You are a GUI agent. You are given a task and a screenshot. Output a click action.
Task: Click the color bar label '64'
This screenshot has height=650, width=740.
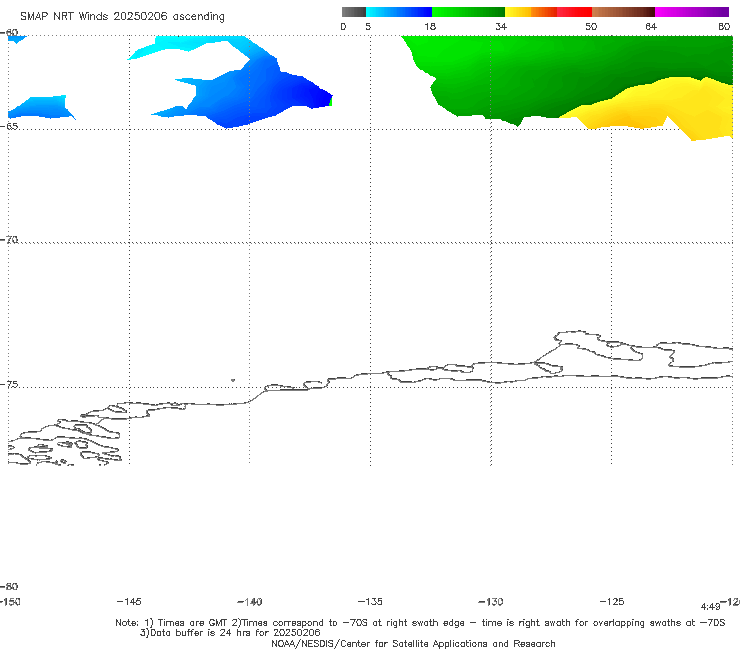pos(651,27)
